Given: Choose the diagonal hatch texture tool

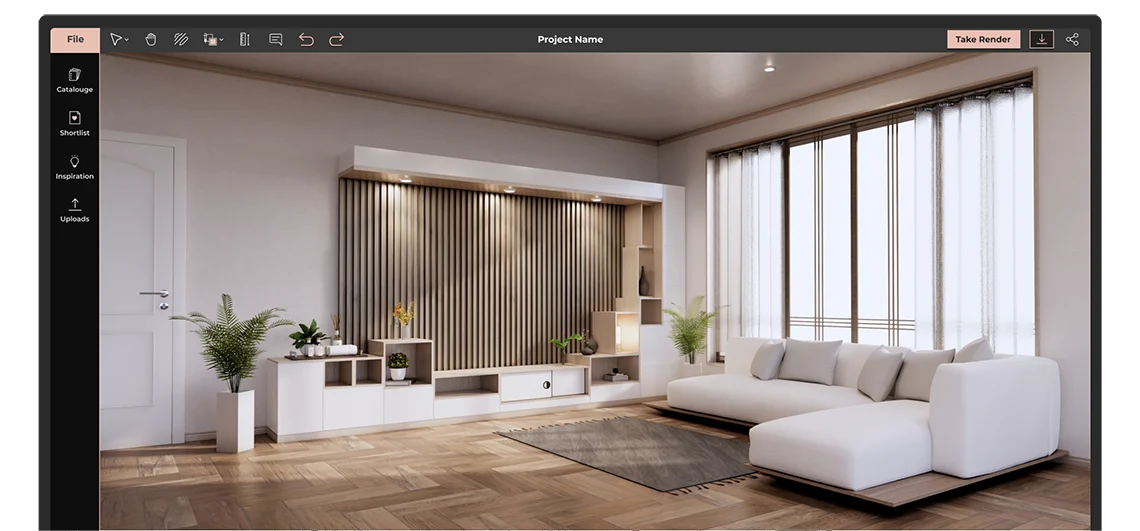Looking at the screenshot, I should (x=181, y=40).
